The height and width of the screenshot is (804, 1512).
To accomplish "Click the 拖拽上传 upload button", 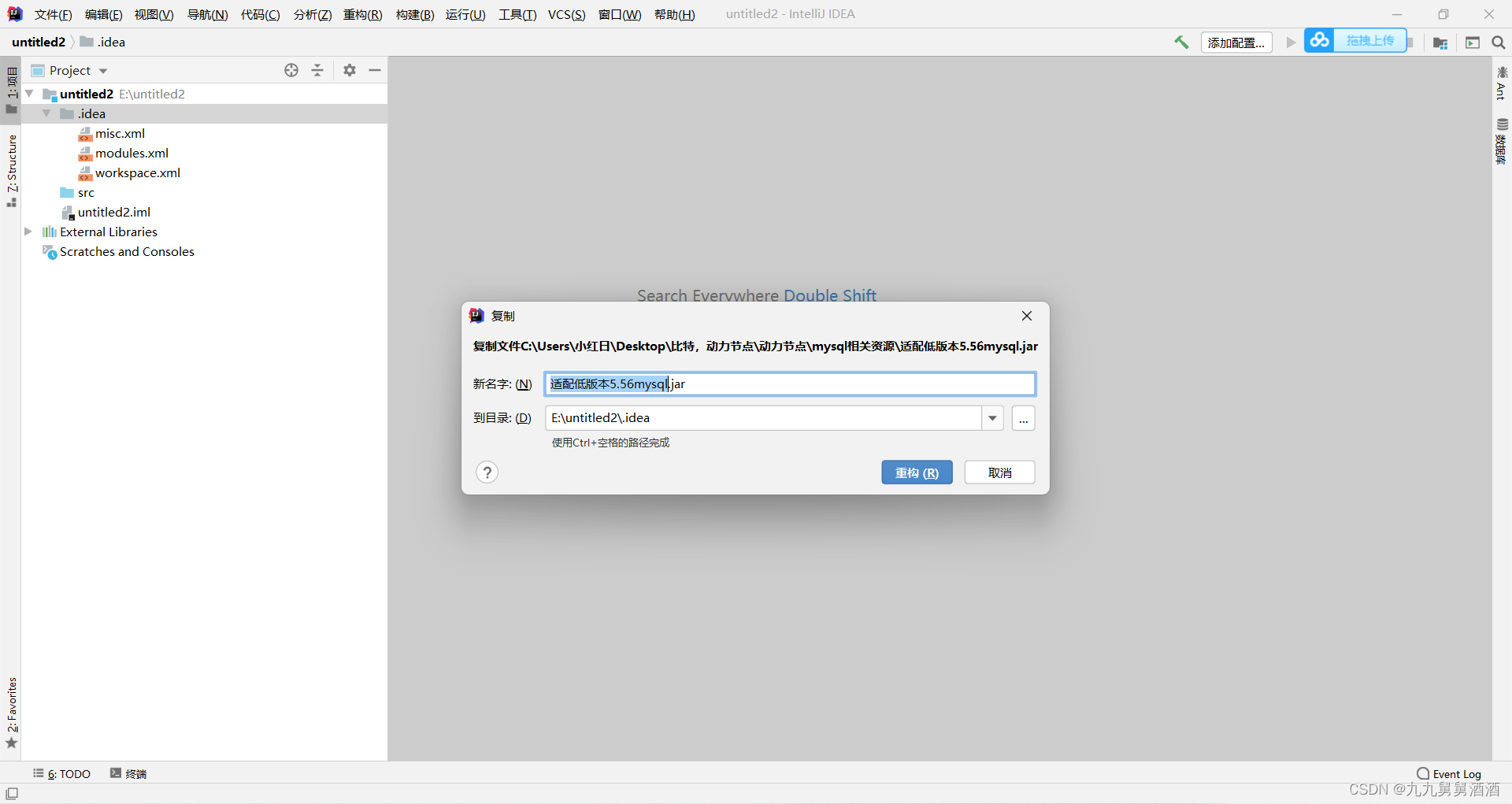I will click(1370, 40).
